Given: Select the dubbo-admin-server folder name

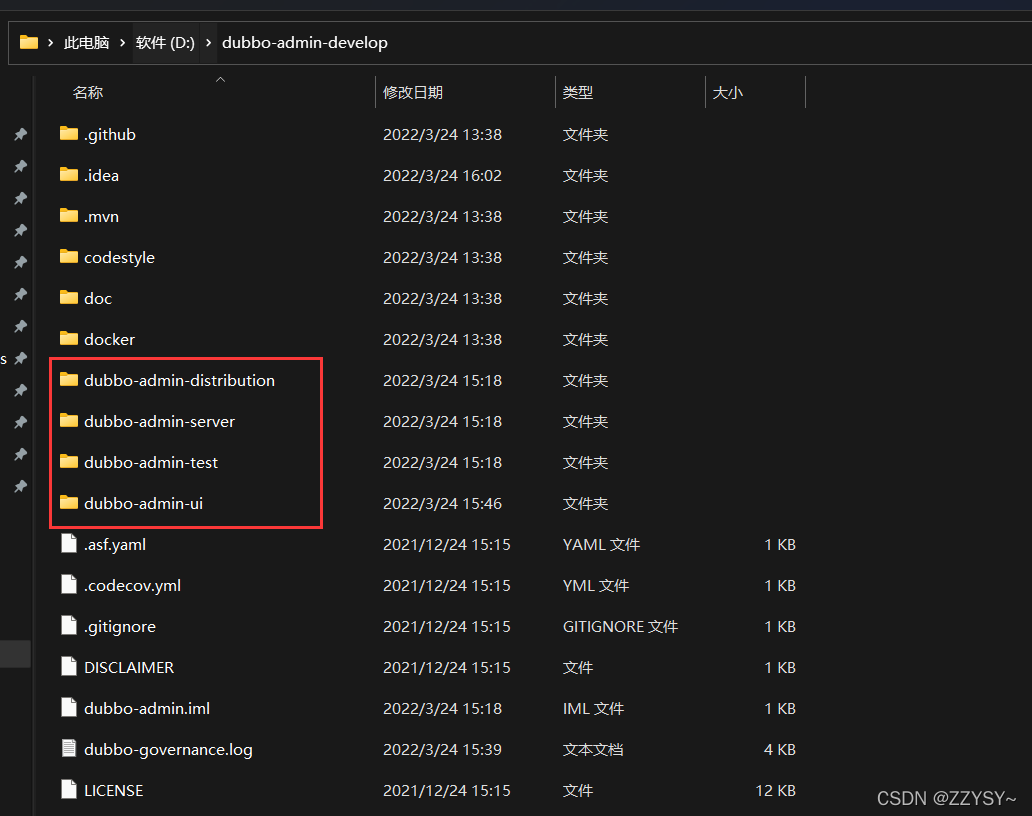Looking at the screenshot, I should tap(159, 421).
